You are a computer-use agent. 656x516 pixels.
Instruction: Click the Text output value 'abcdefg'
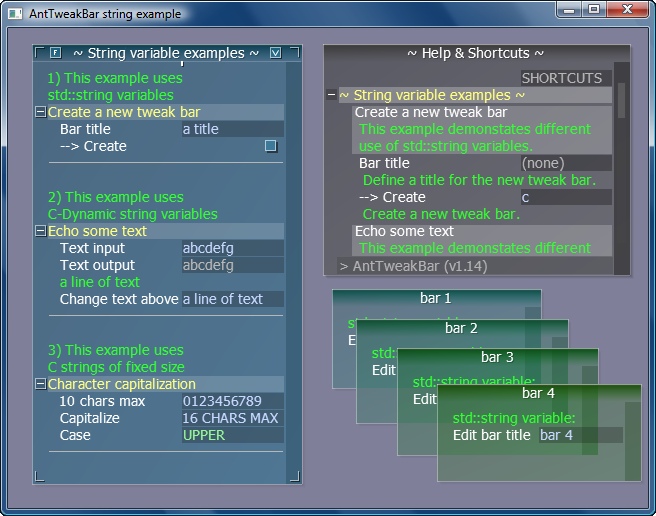[x=233, y=265]
